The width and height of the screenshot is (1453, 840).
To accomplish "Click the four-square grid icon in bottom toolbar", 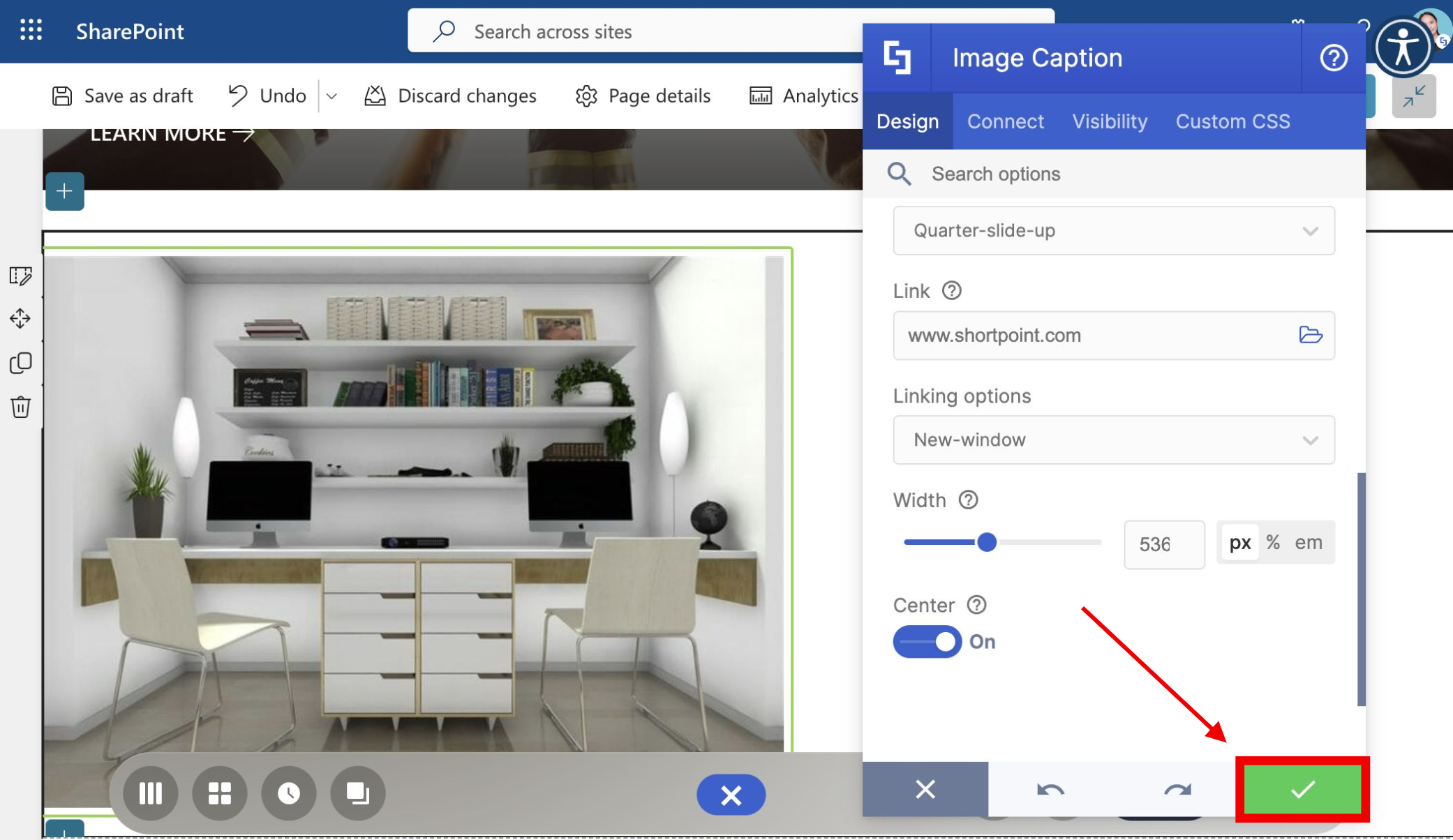I will [220, 793].
